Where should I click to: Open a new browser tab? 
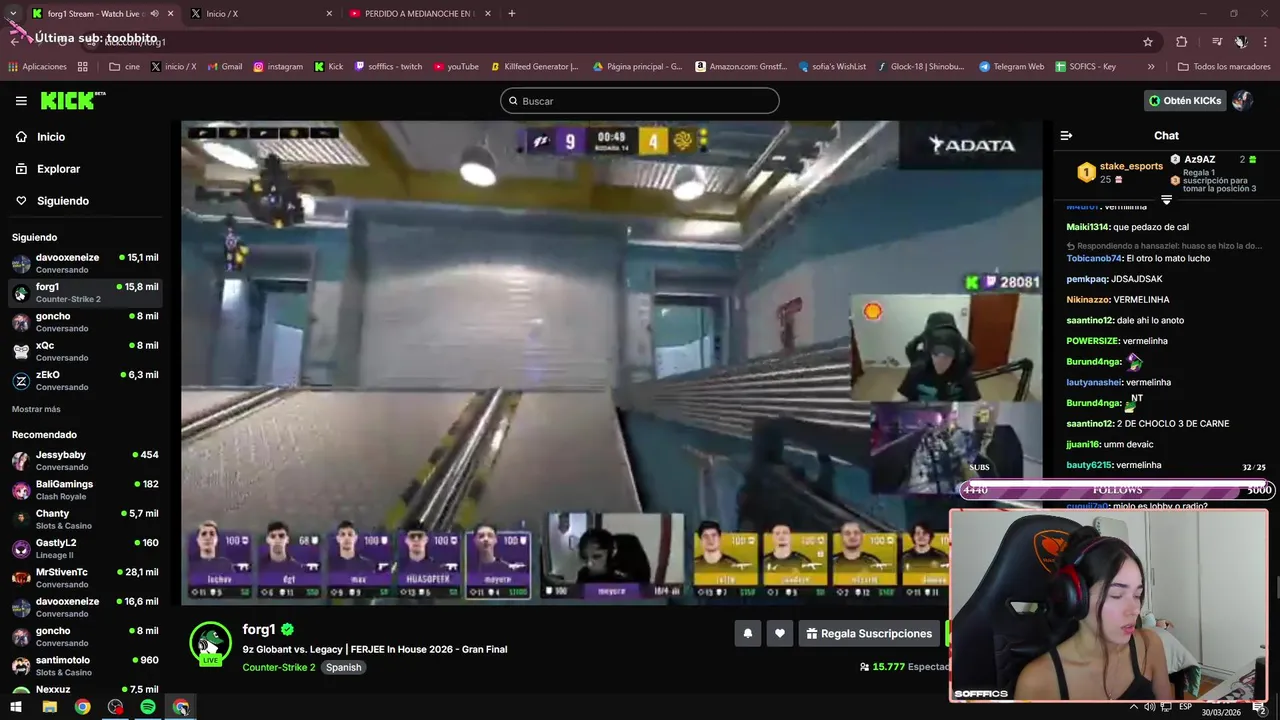point(512,13)
